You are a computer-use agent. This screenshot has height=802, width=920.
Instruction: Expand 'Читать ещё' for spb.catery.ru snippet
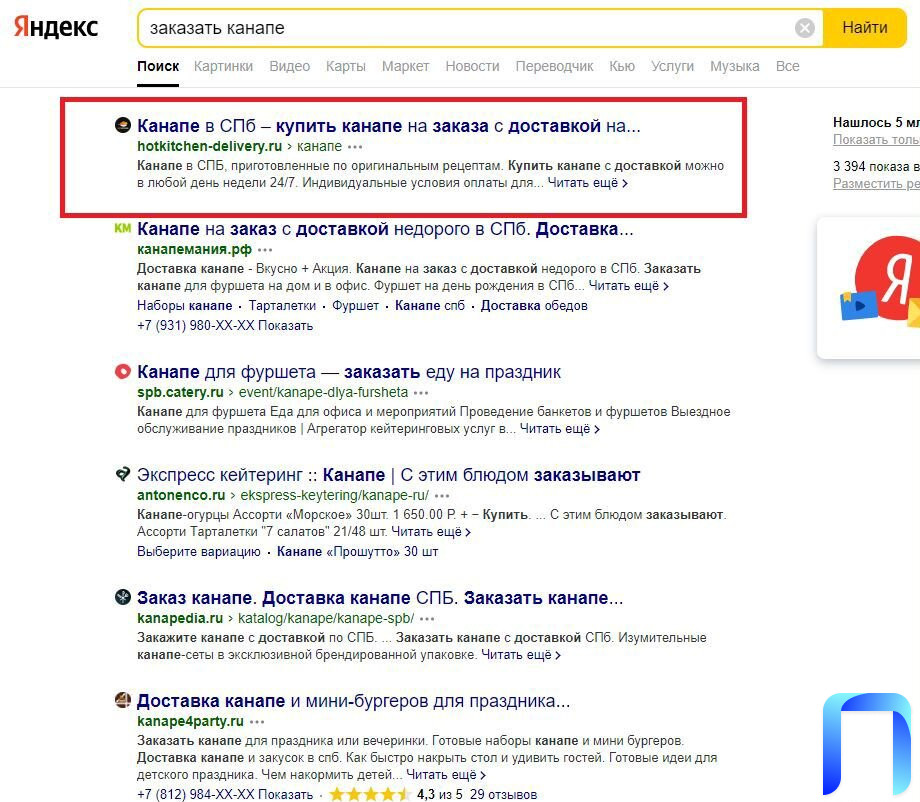[560, 429]
